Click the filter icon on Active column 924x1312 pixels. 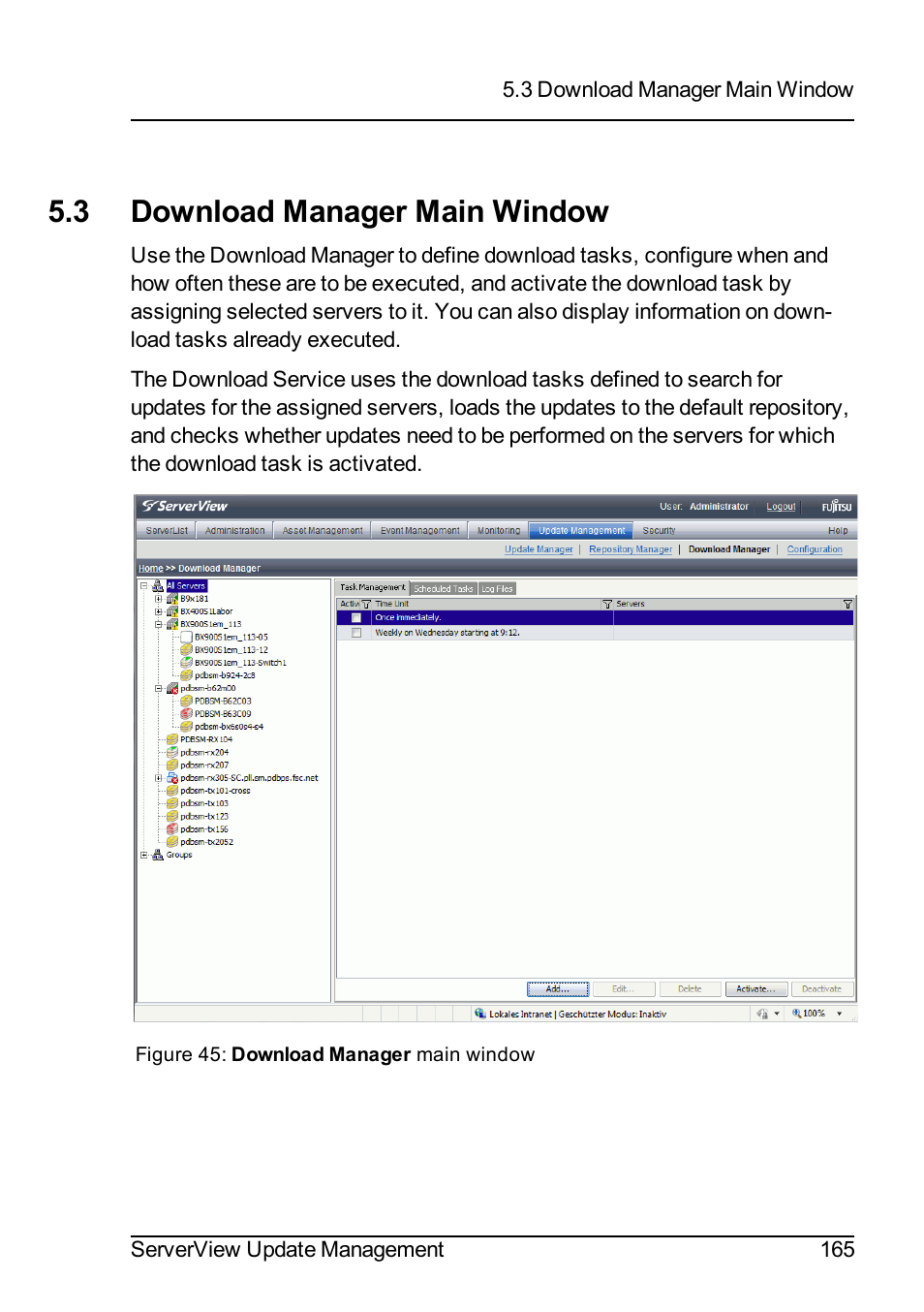click(366, 604)
